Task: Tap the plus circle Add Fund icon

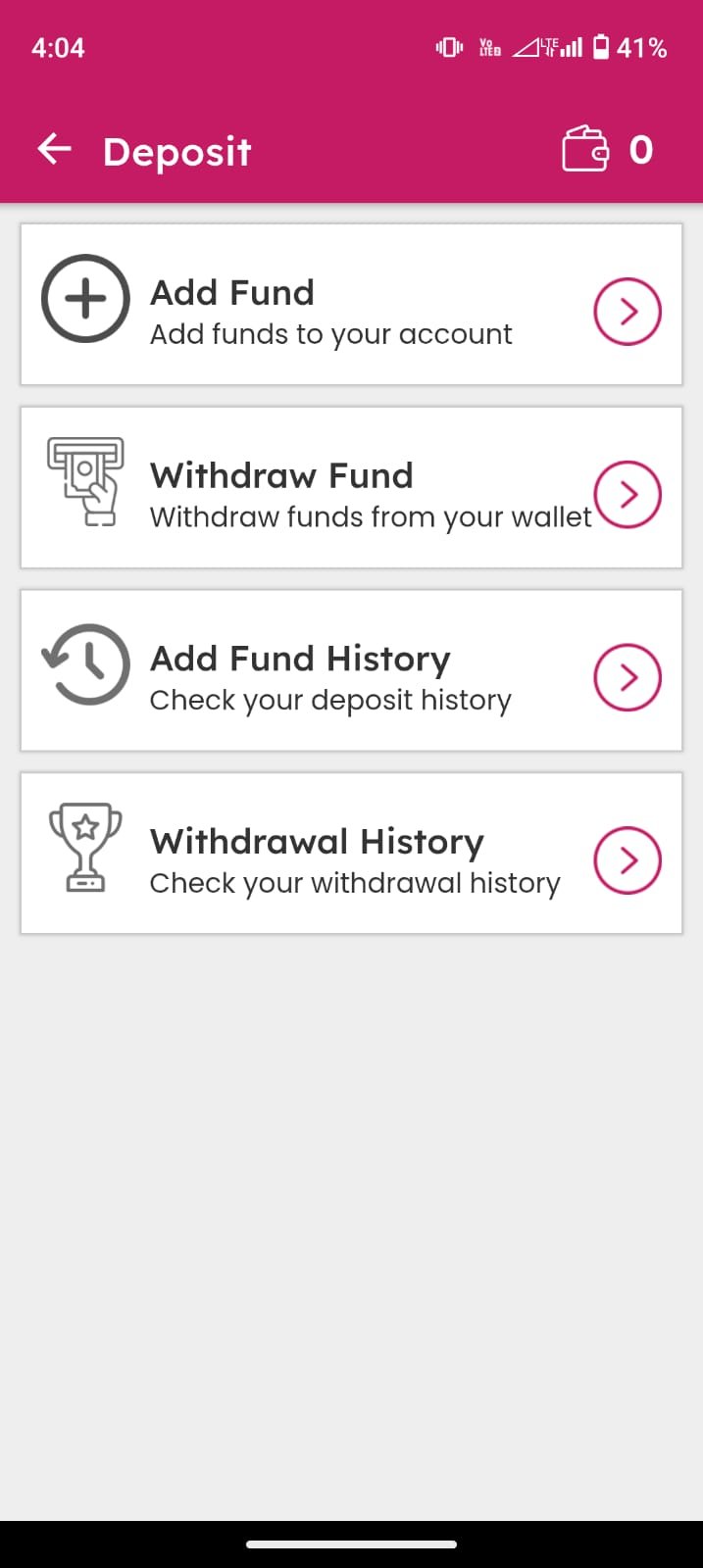Action: [x=85, y=299]
